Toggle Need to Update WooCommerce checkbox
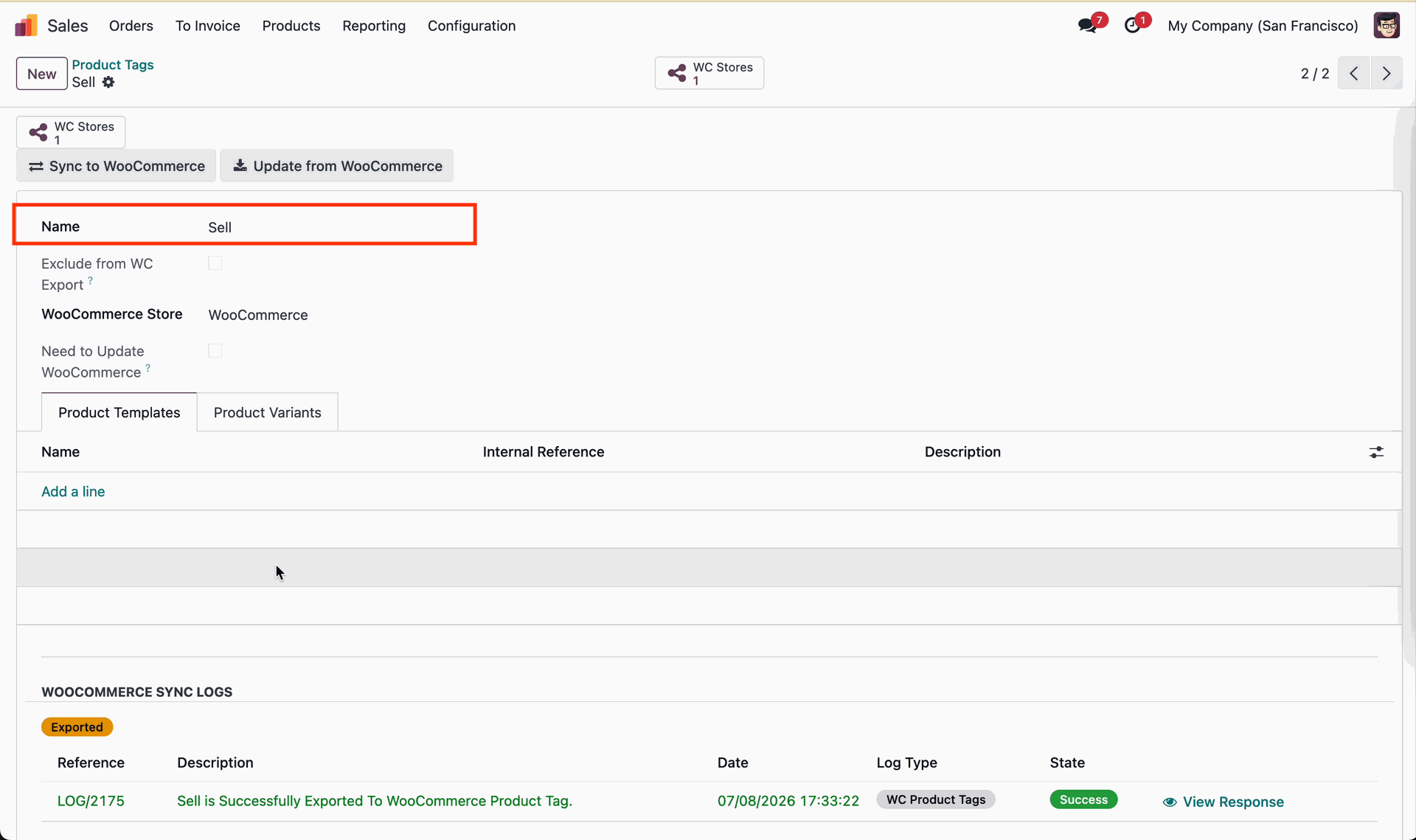Image resolution: width=1416 pixels, height=840 pixels. 215,351
